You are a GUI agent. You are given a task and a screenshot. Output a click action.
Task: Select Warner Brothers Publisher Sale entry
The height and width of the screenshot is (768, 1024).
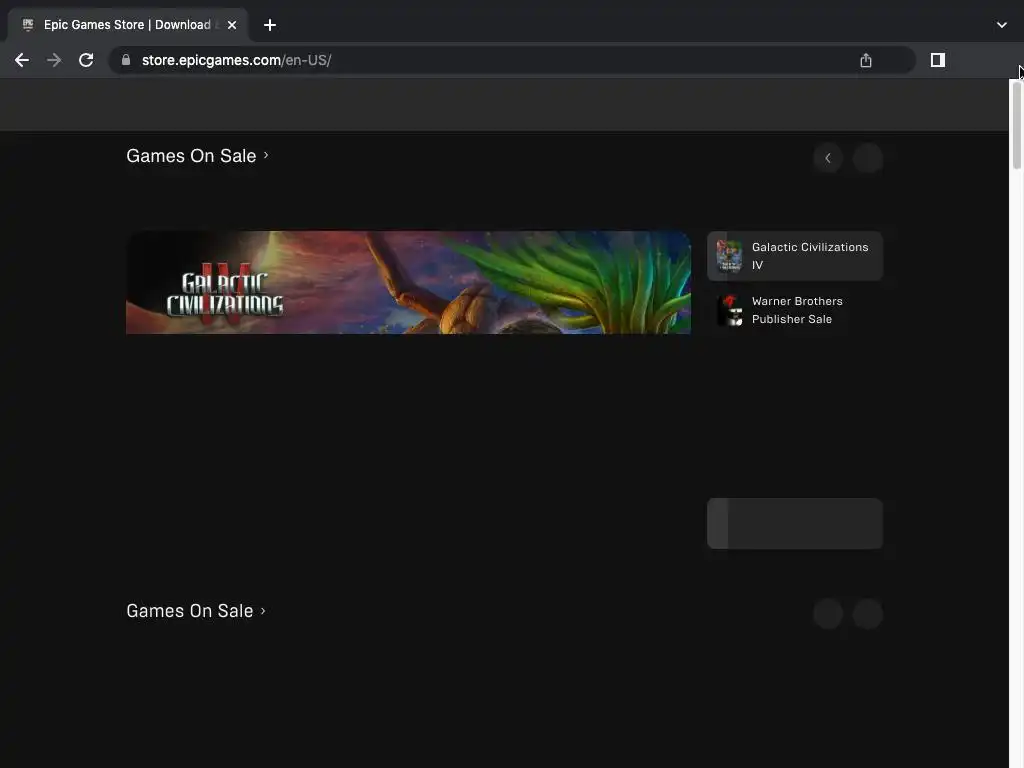coord(795,310)
